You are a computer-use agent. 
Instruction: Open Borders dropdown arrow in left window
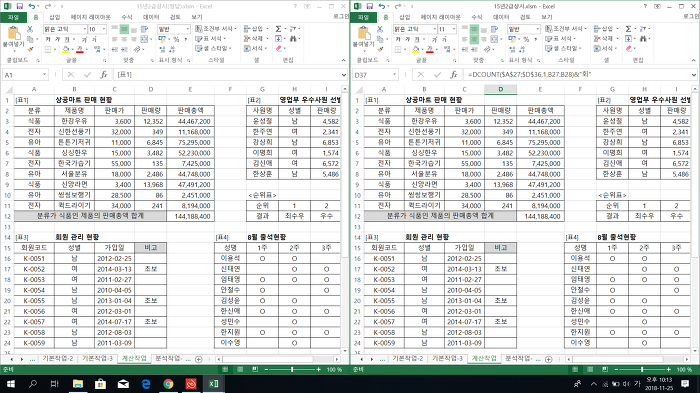[x=54, y=50]
